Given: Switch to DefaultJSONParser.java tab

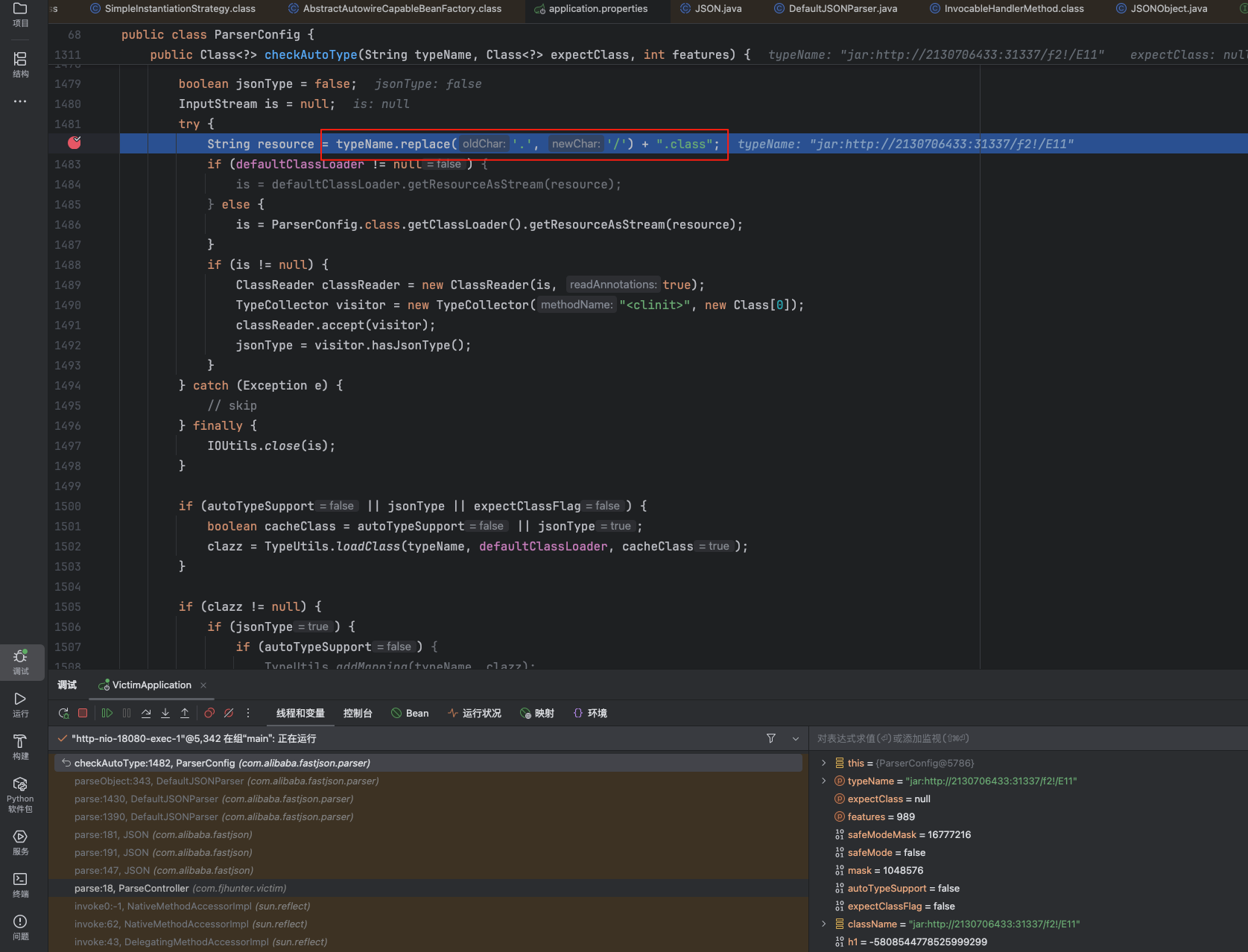Looking at the screenshot, I should click(836, 9).
